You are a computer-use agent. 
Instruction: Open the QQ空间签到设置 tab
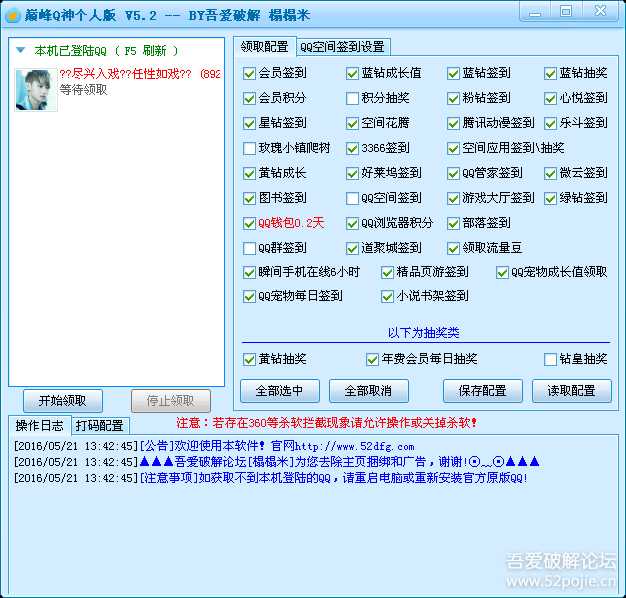pyautogui.click(x=343, y=47)
